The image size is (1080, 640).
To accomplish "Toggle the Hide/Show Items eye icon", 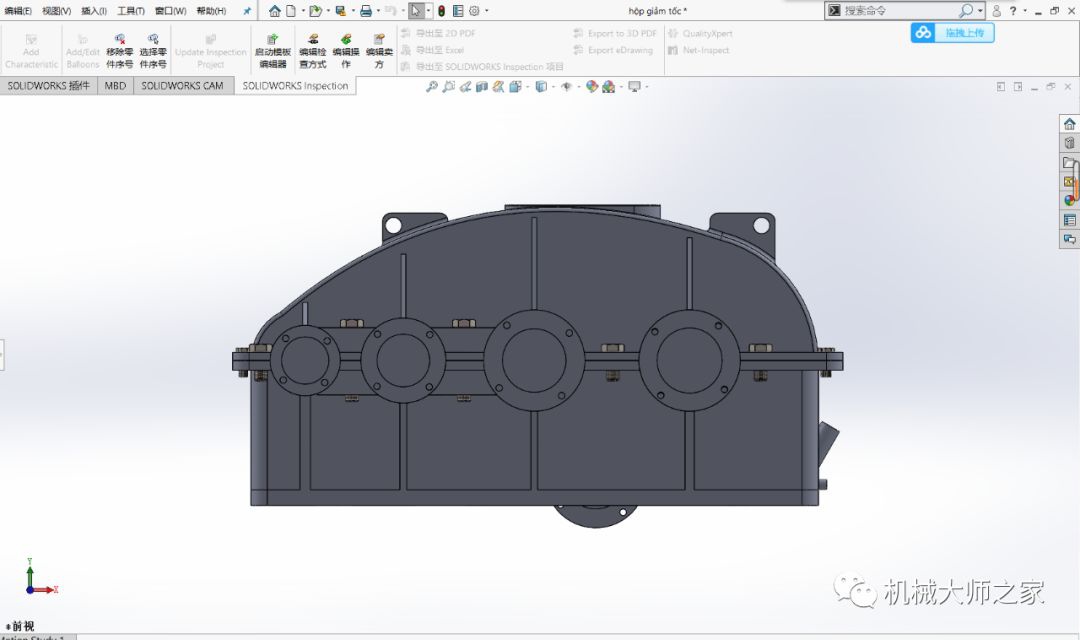I will tap(566, 87).
